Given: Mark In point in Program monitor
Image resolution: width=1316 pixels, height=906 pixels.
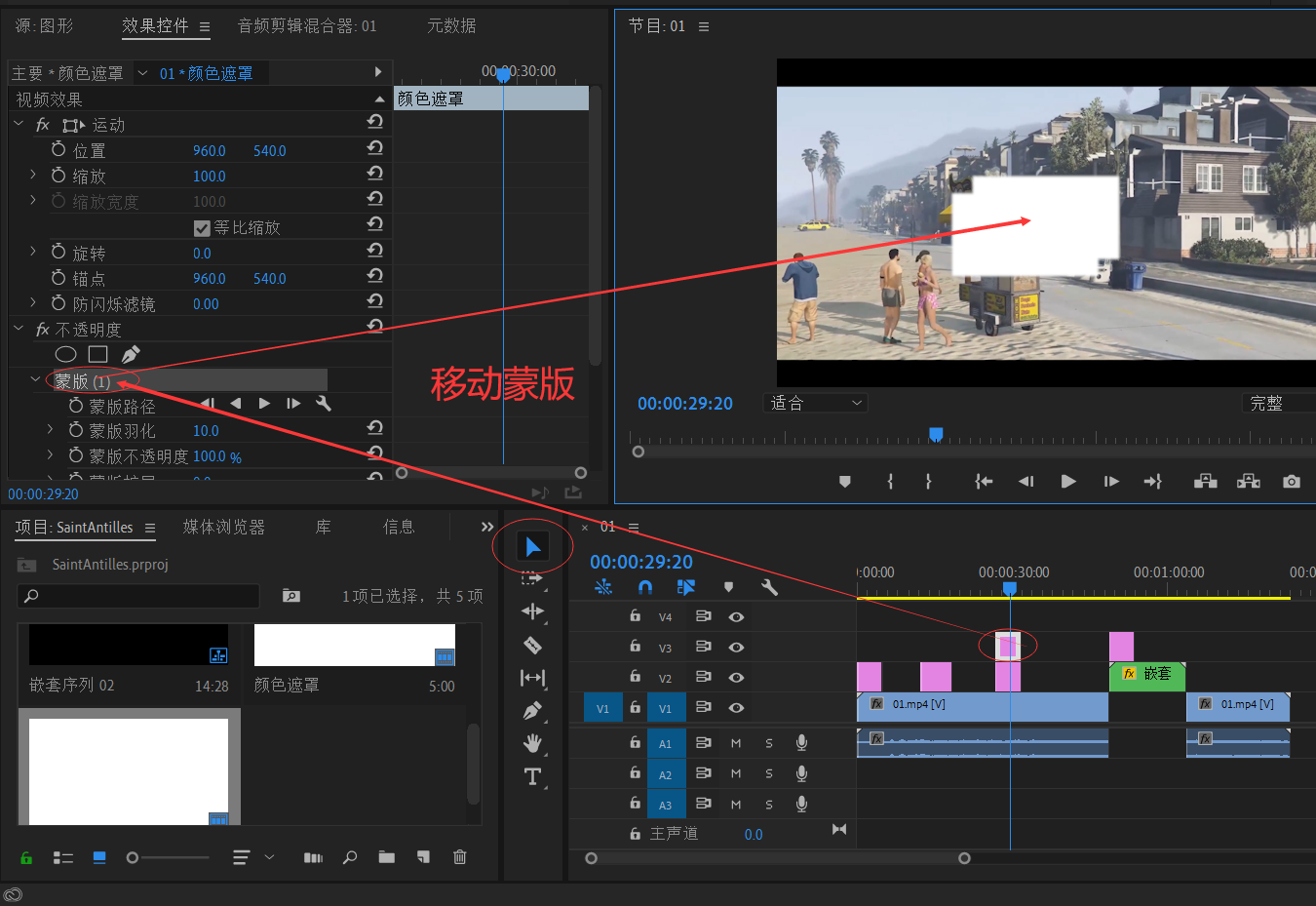Looking at the screenshot, I should tap(890, 482).
